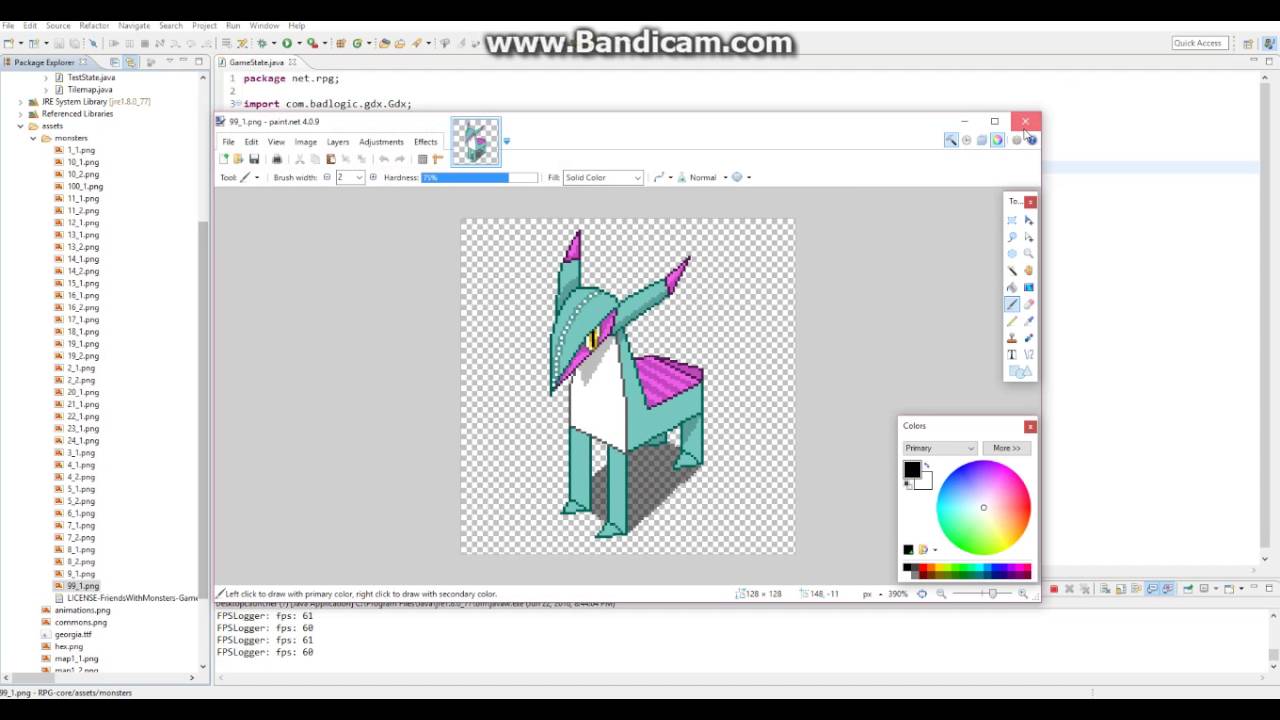The image size is (1280, 720).
Task: Click the Eclipse Debug bug icon
Action: pyautogui.click(x=262, y=43)
